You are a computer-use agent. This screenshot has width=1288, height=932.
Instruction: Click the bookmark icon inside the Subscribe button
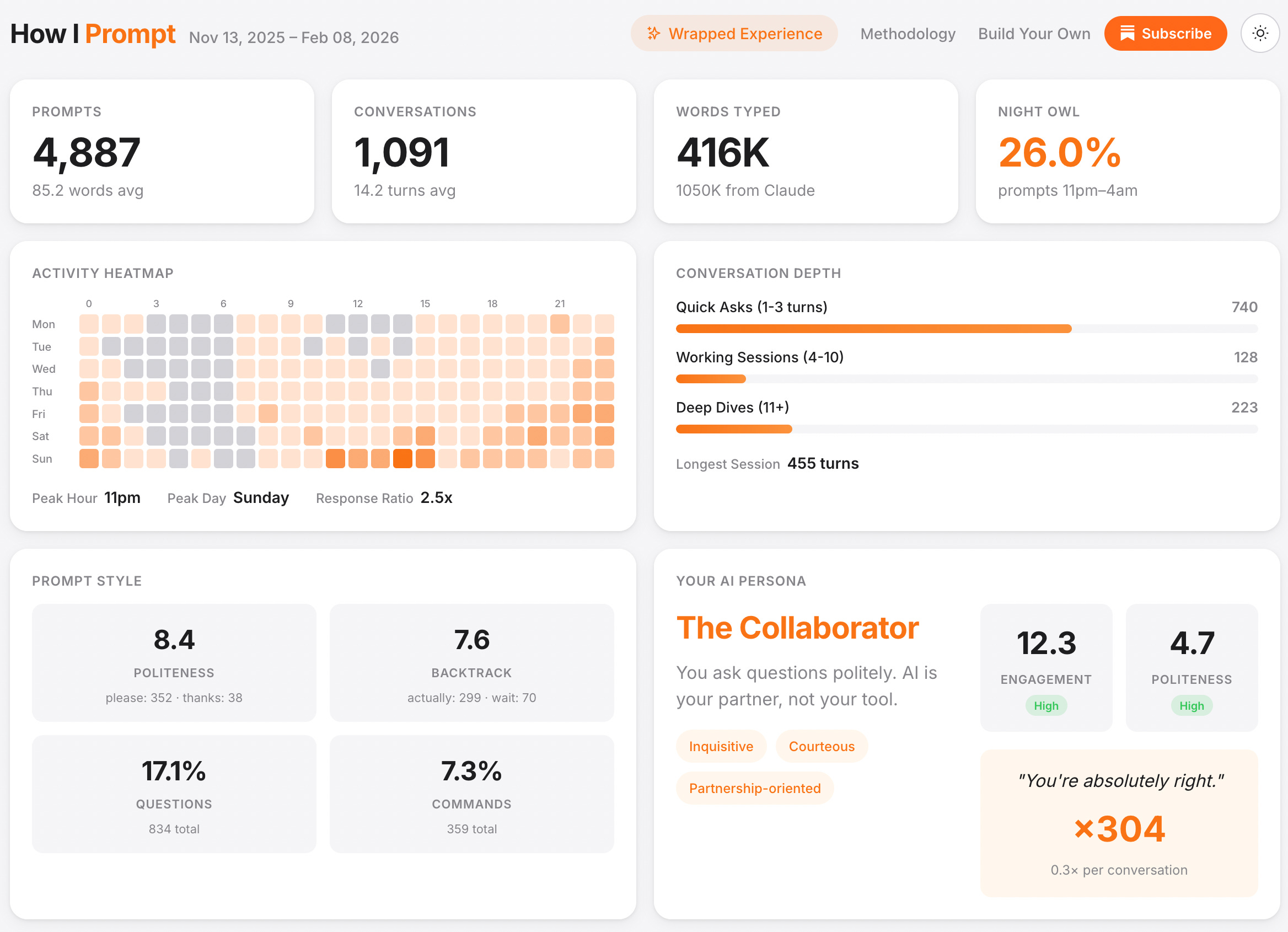(x=1126, y=34)
